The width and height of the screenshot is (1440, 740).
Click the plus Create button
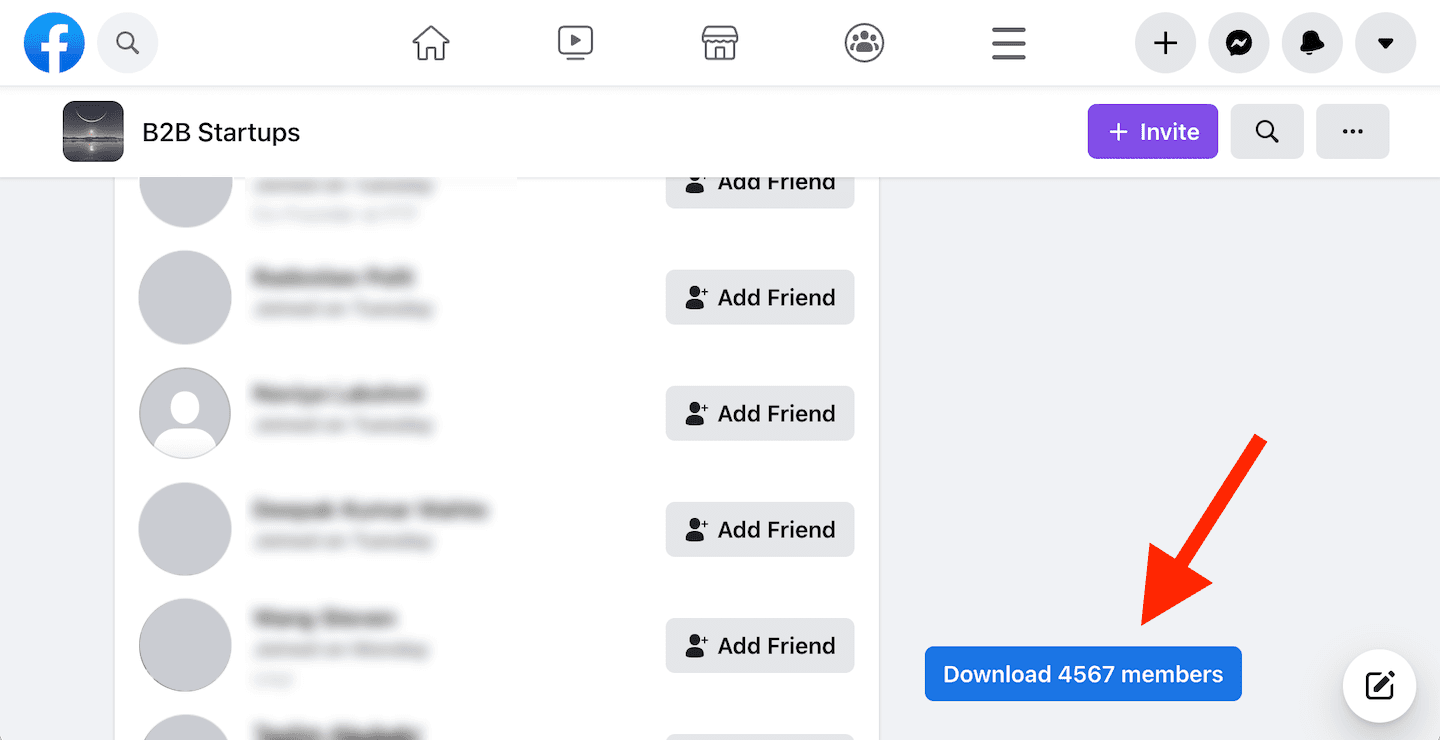click(1165, 43)
